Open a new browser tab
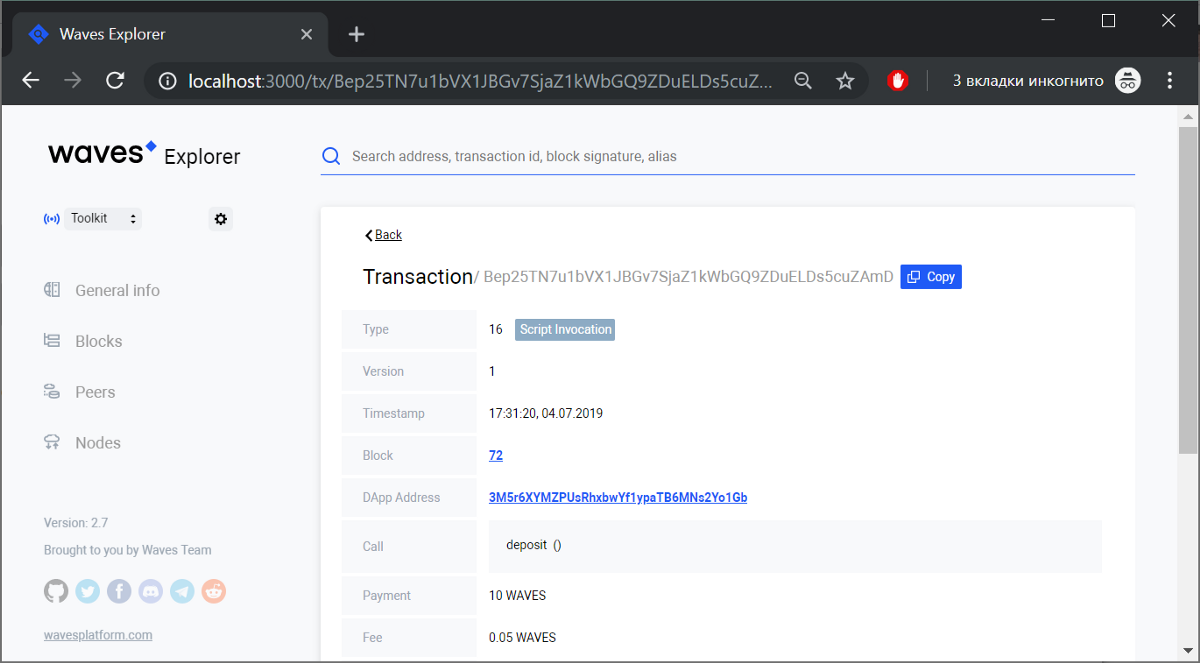Image resolution: width=1200 pixels, height=663 pixels. click(356, 33)
